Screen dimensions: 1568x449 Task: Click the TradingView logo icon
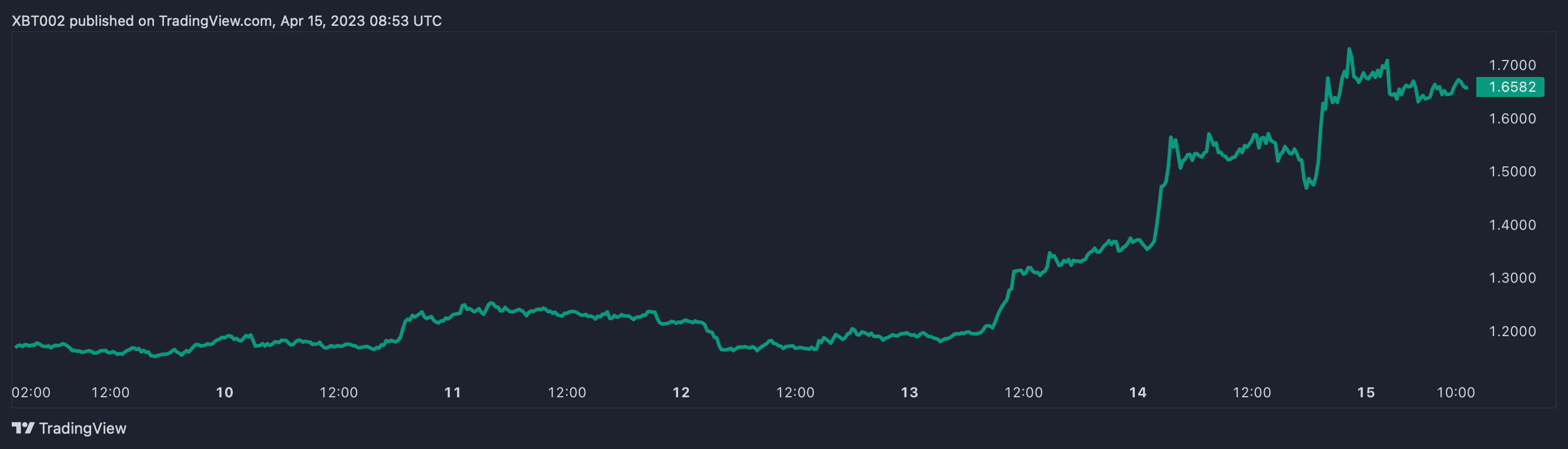23,428
